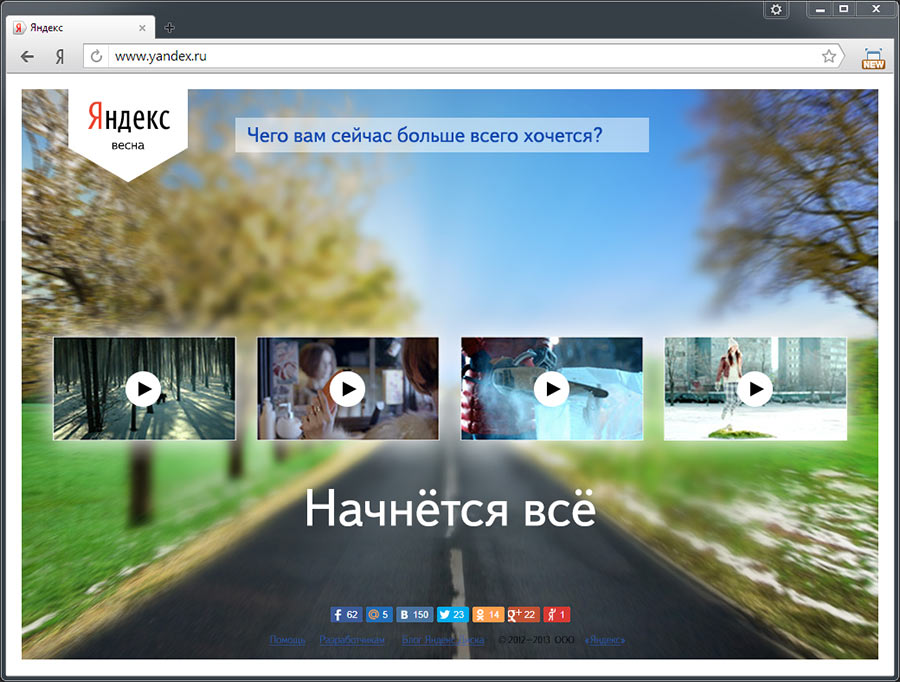
Task: Open browser settings gear in title bar
Action: 776,9
